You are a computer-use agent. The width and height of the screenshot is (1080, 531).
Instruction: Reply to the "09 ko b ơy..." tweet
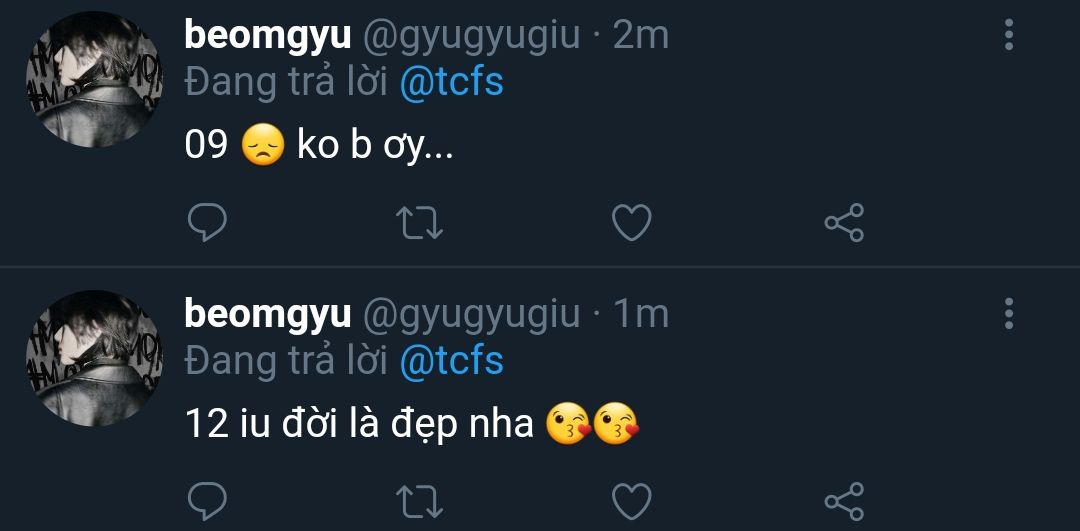pos(207,222)
